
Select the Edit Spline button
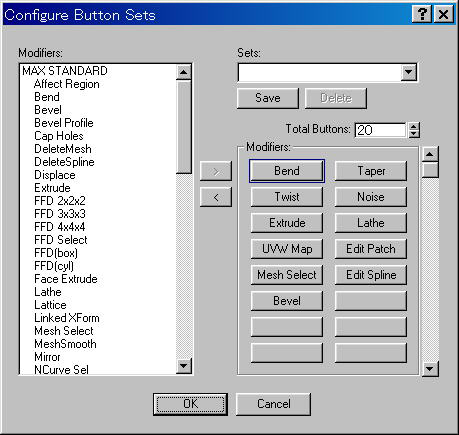coord(371,275)
